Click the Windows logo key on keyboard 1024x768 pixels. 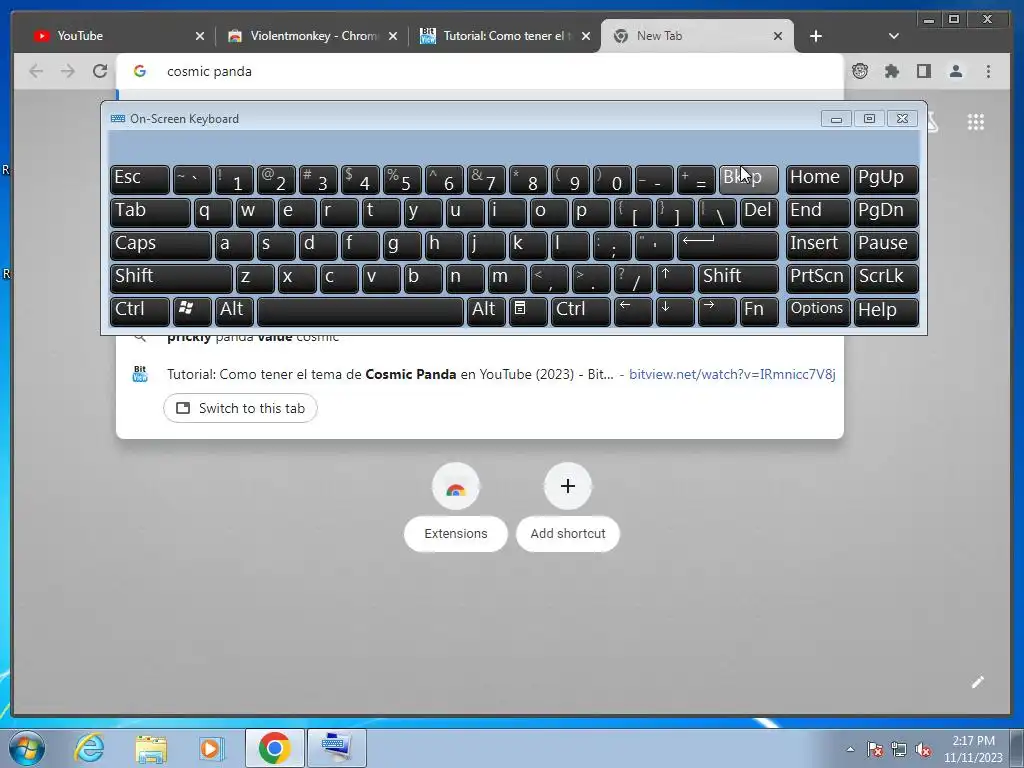coord(192,312)
